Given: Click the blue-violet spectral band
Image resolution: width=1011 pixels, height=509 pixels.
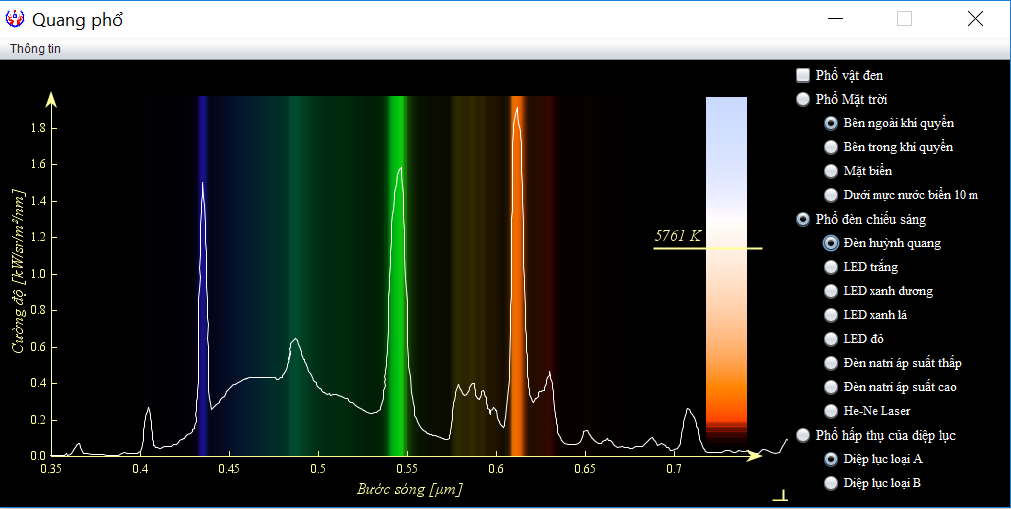Looking at the screenshot, I should click(202, 276).
